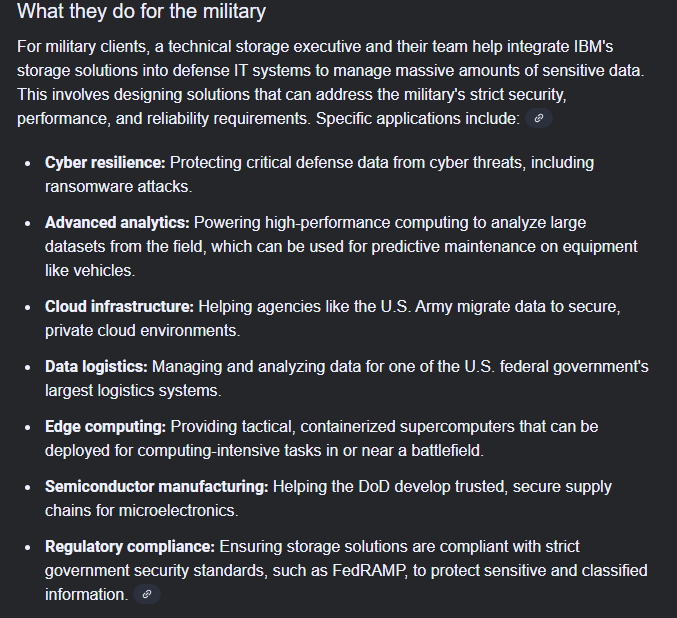The height and width of the screenshot is (618, 677).
Task: Click the "Advanced analytics:" bold label
Action: (117, 222)
